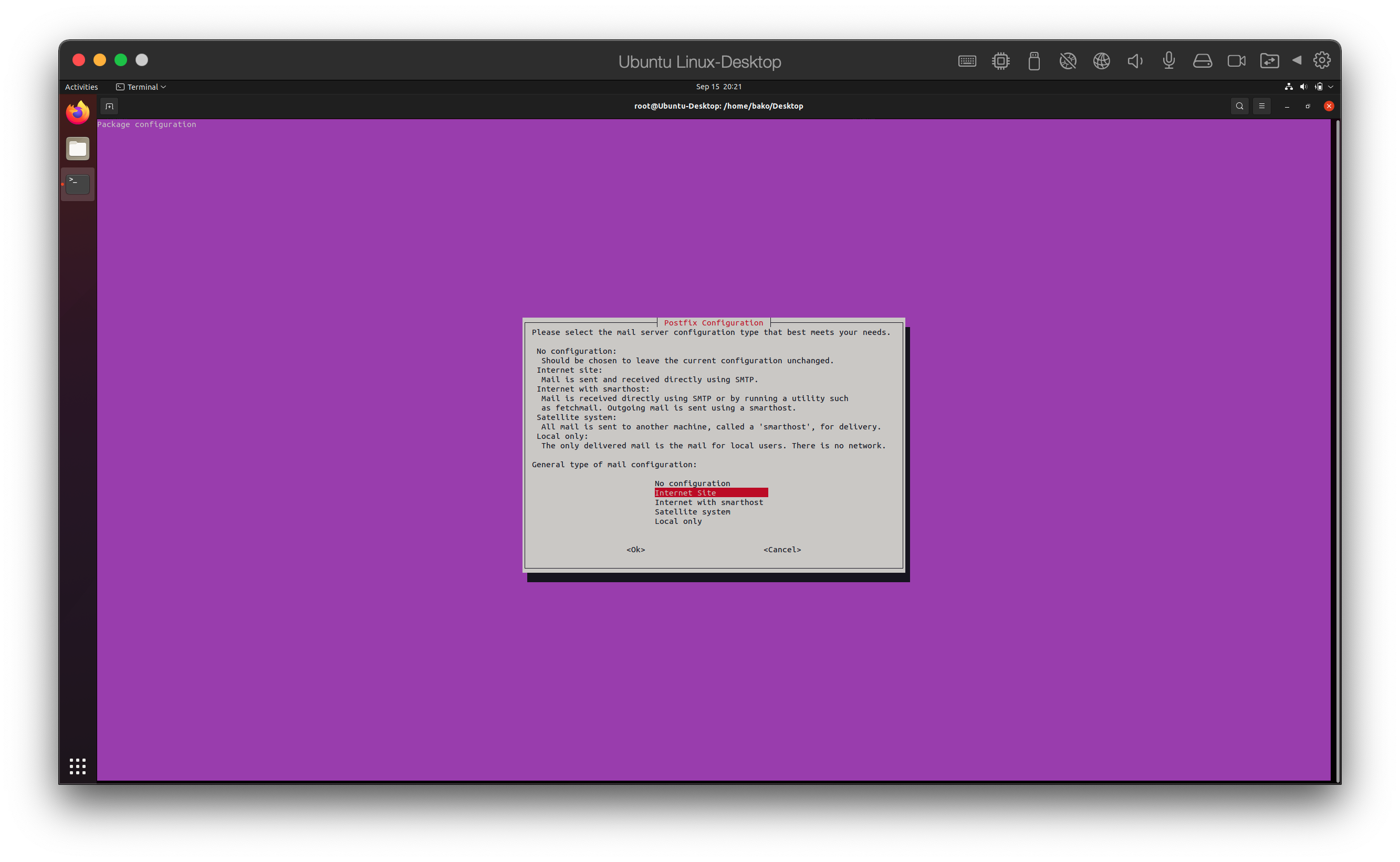
Task: Click the Terminal icon in the dock
Action: [78, 184]
